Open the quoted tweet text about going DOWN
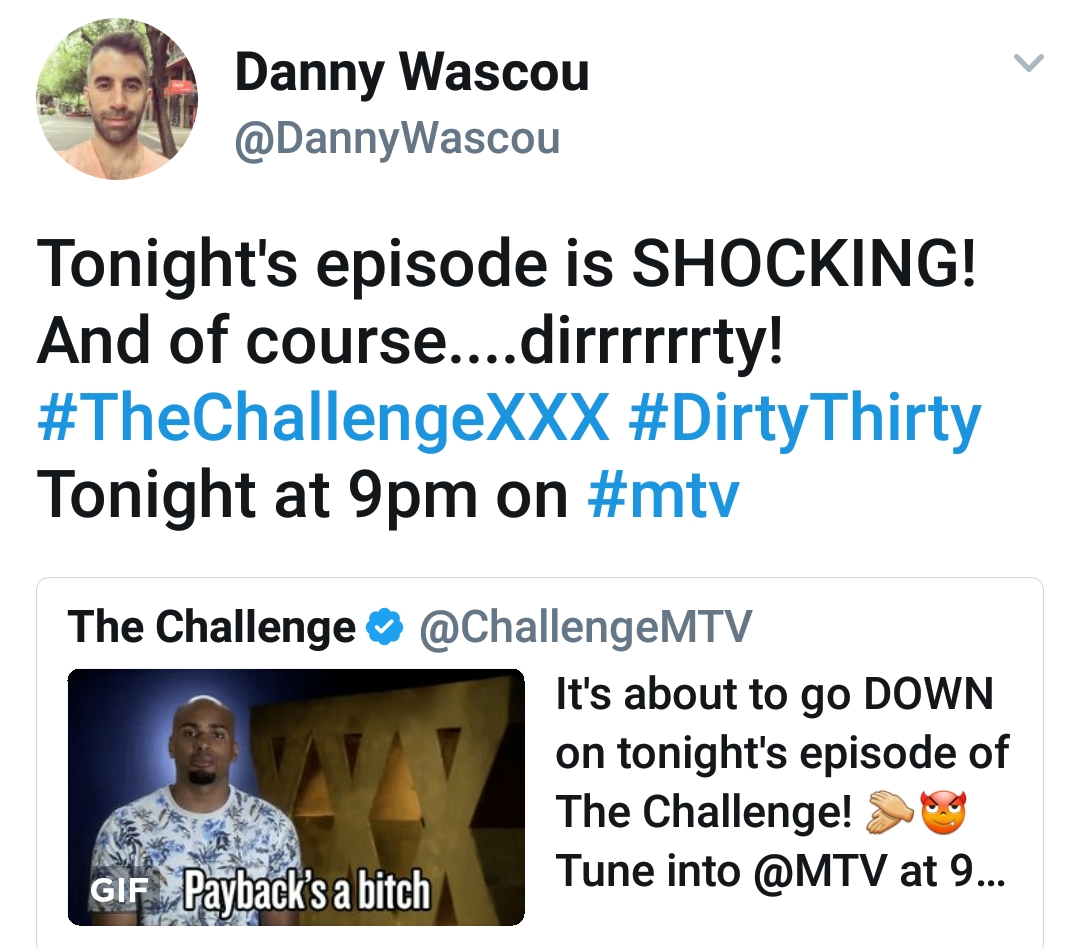Image resolution: width=1072 pixels, height=948 pixels. (782, 782)
